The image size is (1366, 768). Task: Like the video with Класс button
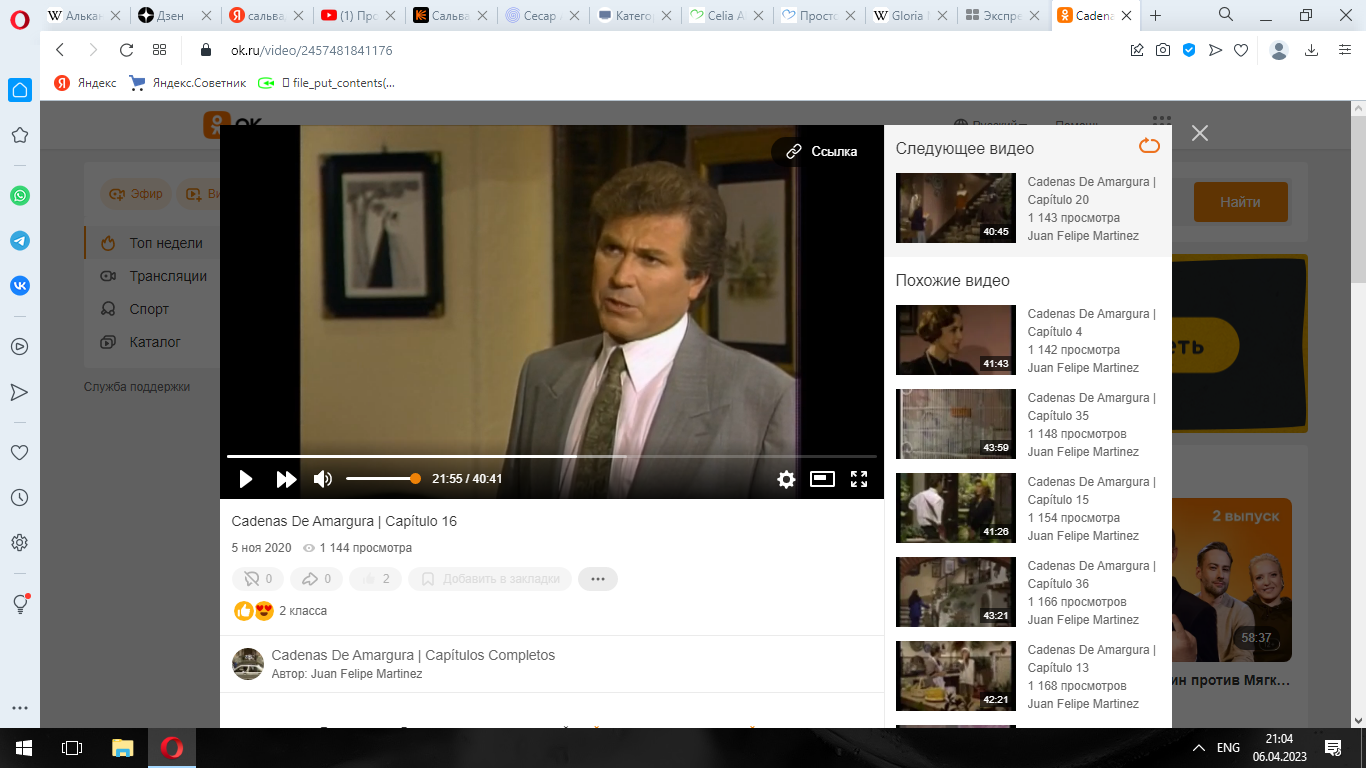click(375, 579)
